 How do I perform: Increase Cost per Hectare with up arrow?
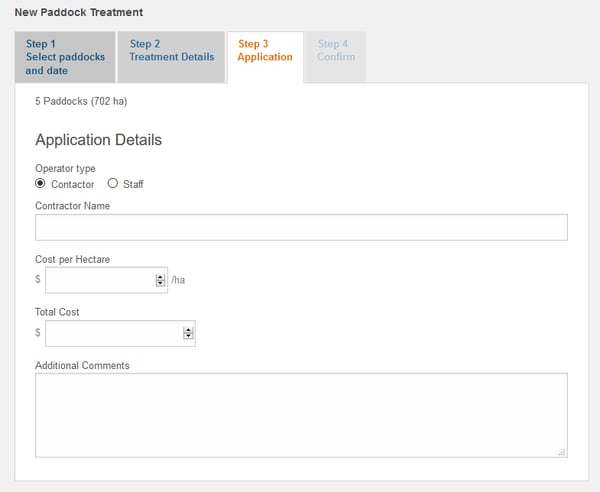[160, 277]
